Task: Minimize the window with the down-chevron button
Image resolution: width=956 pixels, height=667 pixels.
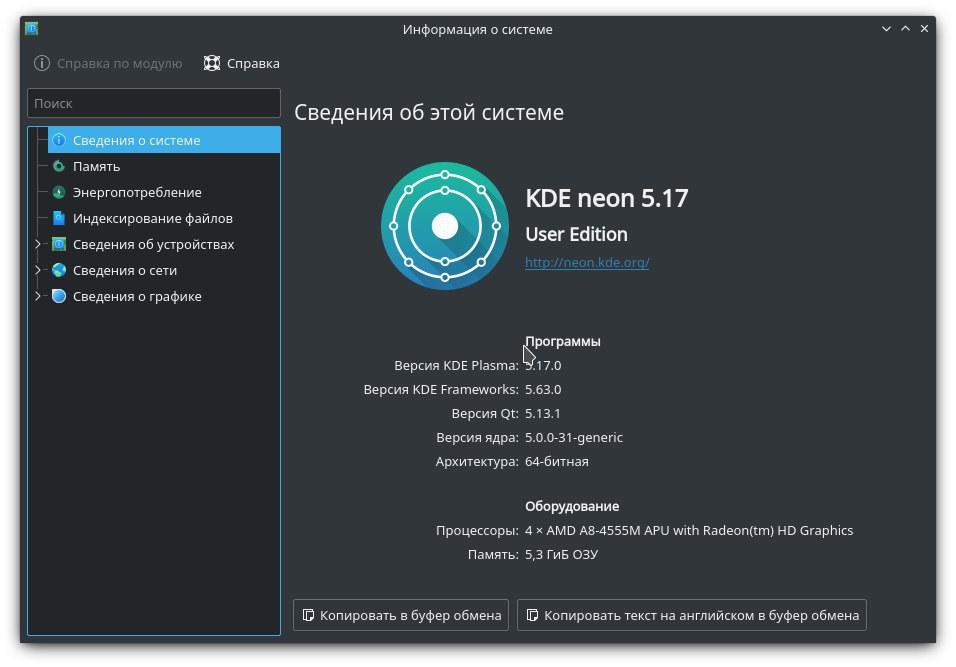Action: [886, 29]
